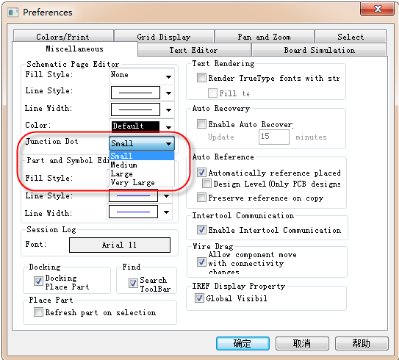Open the Pan and Zoom tab
The height and width of the screenshot is (360, 399).
(264, 37)
